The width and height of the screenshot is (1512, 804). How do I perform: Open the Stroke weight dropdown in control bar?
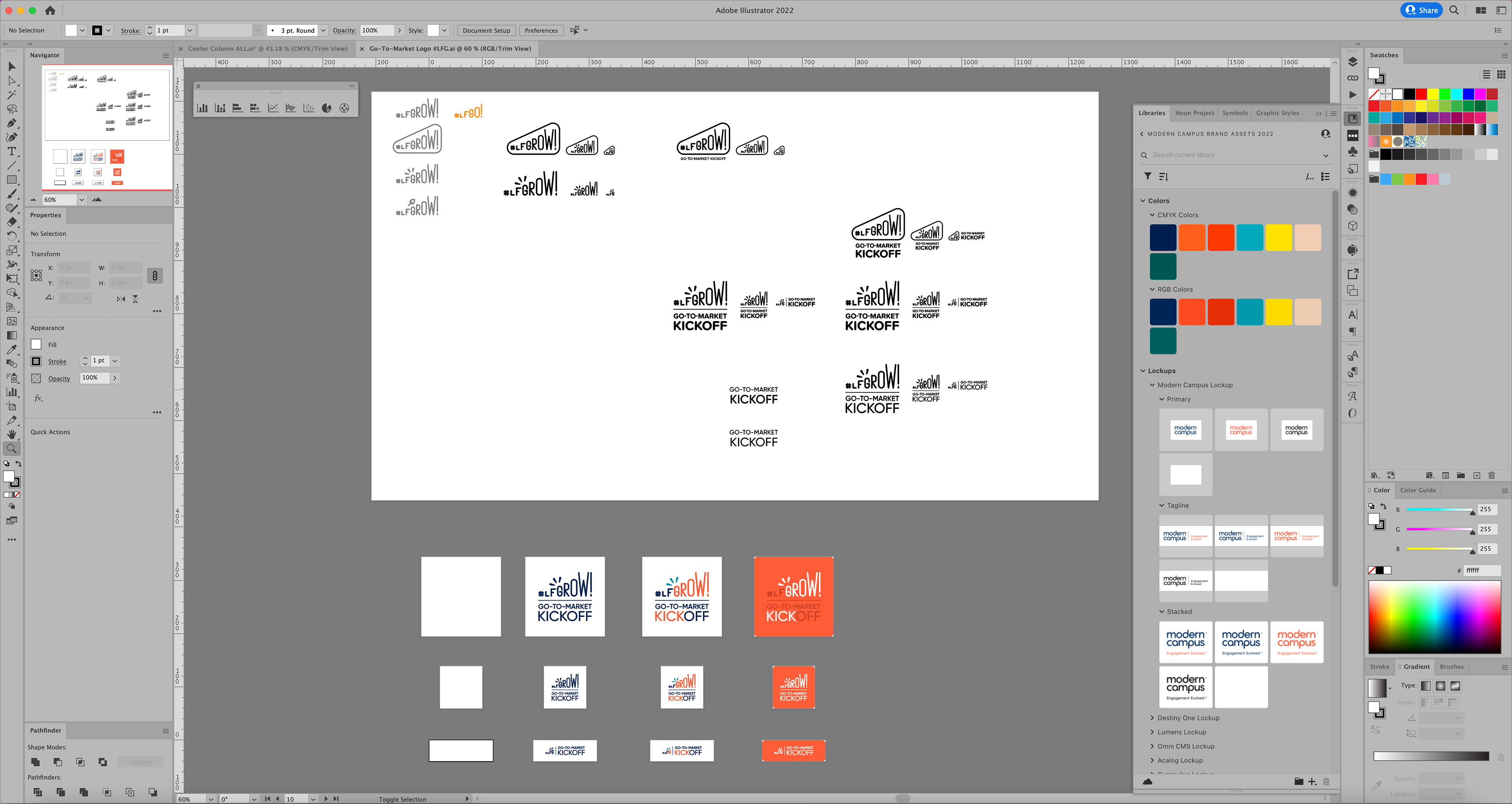tap(189, 30)
